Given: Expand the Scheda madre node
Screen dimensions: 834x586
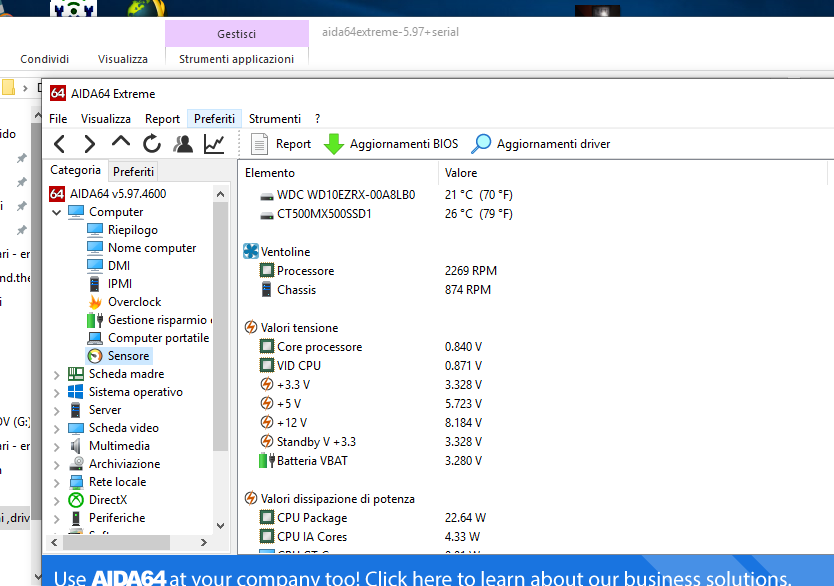Looking at the screenshot, I should [x=56, y=374].
